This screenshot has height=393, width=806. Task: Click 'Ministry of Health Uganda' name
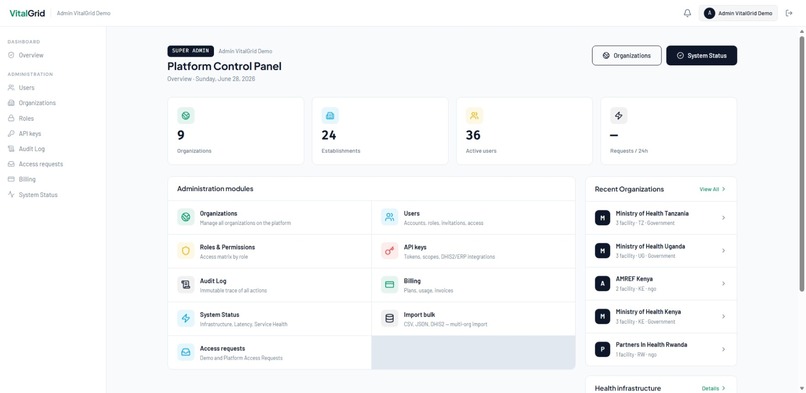pyautogui.click(x=650, y=247)
